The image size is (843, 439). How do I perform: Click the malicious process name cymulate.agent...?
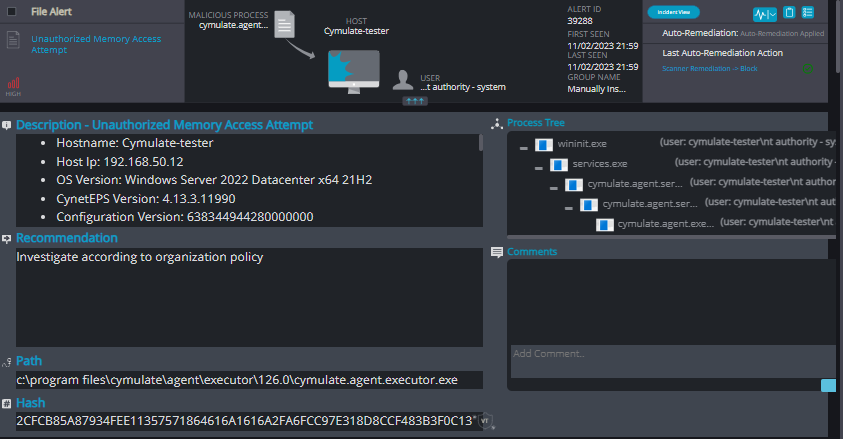tap(233, 25)
